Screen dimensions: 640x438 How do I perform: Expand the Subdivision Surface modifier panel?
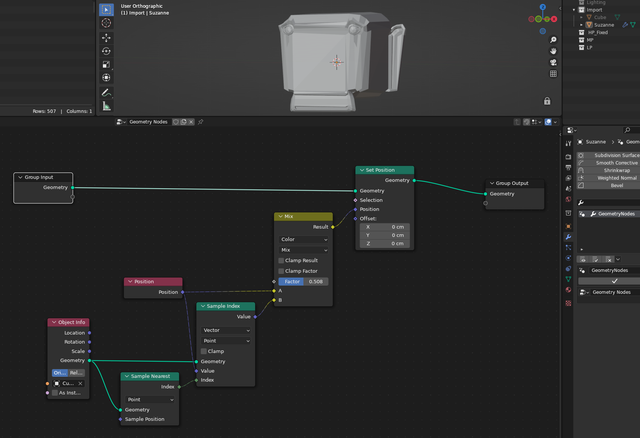(x=608, y=155)
